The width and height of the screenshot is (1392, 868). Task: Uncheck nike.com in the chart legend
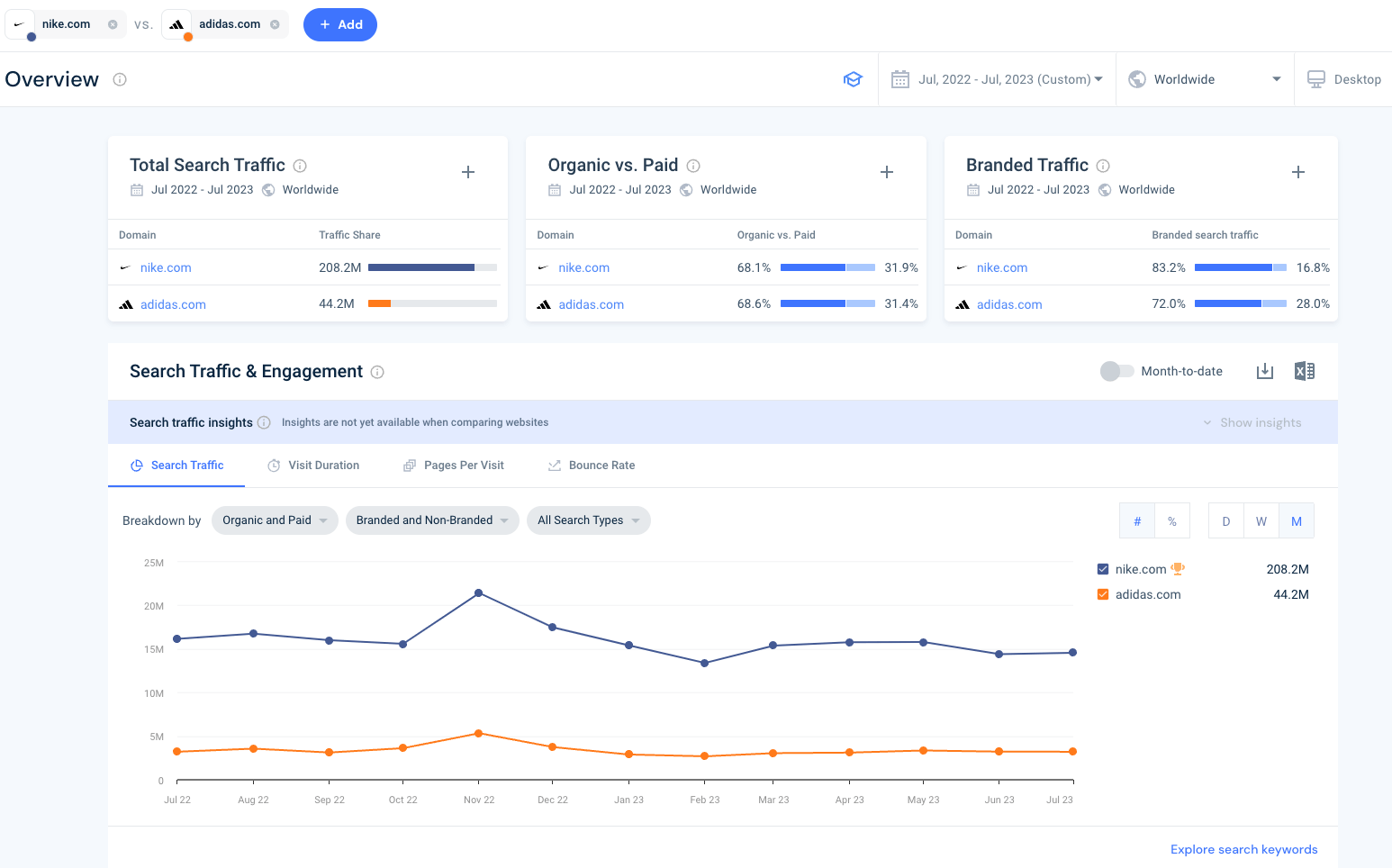1103,568
